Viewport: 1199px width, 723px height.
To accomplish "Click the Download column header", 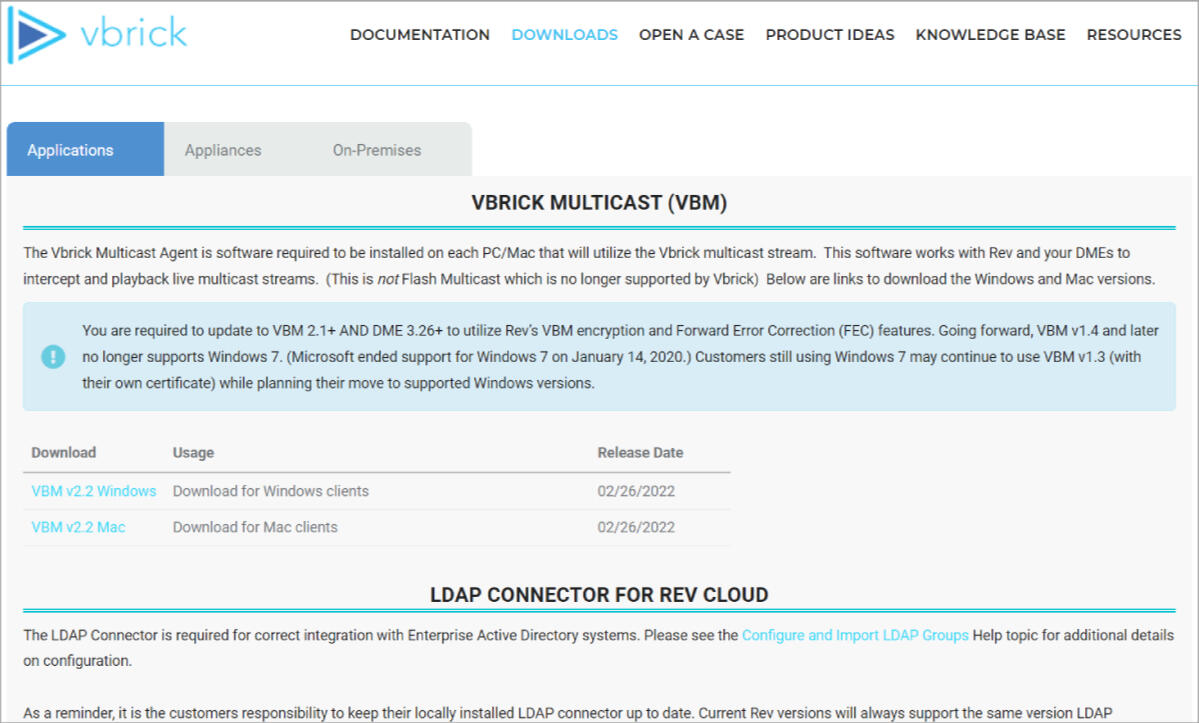I will 63,452.
